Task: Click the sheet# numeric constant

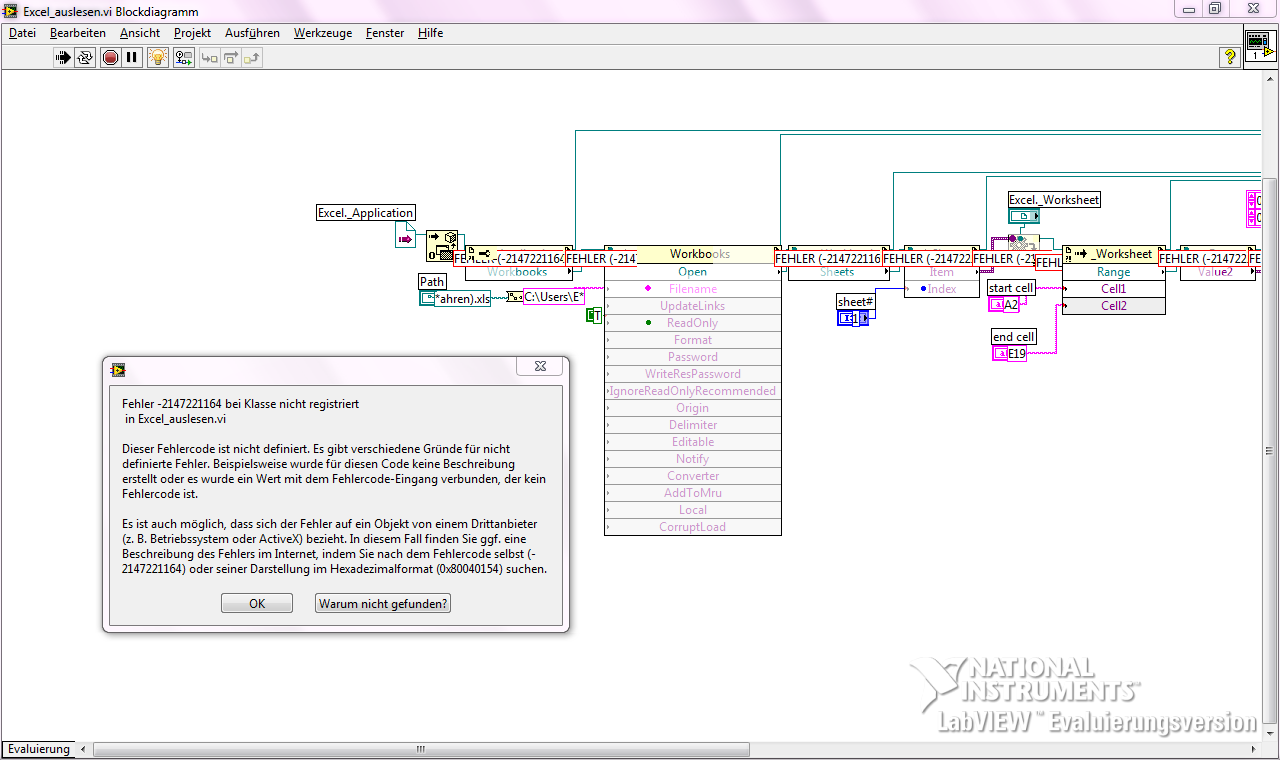Action: (855, 318)
